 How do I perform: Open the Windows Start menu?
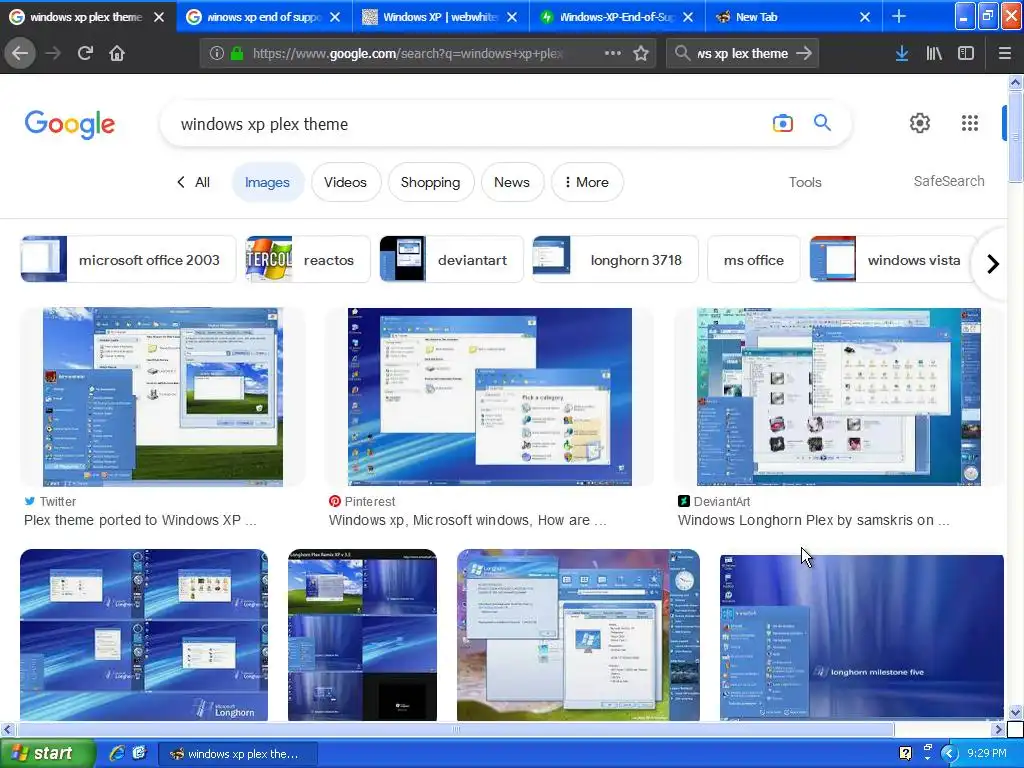47,753
